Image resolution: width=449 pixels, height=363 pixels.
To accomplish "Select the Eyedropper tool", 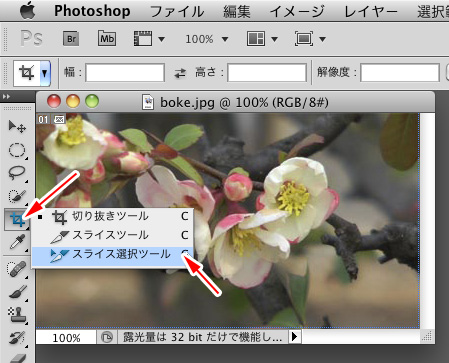I will (17, 242).
